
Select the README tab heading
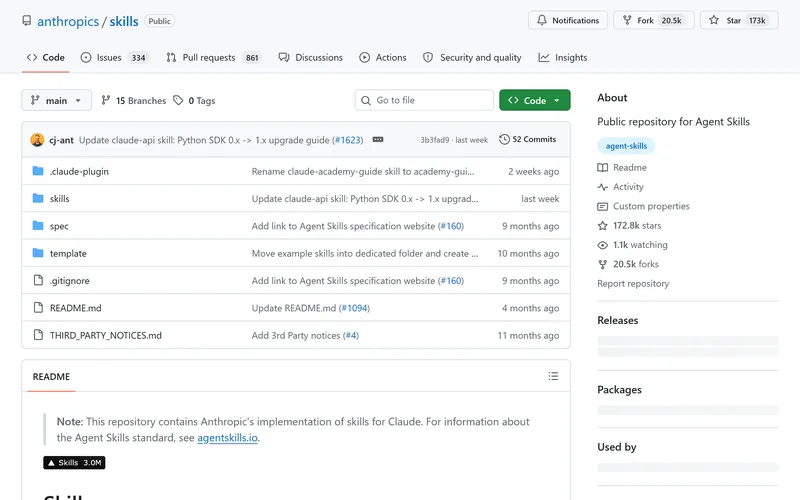pos(51,377)
